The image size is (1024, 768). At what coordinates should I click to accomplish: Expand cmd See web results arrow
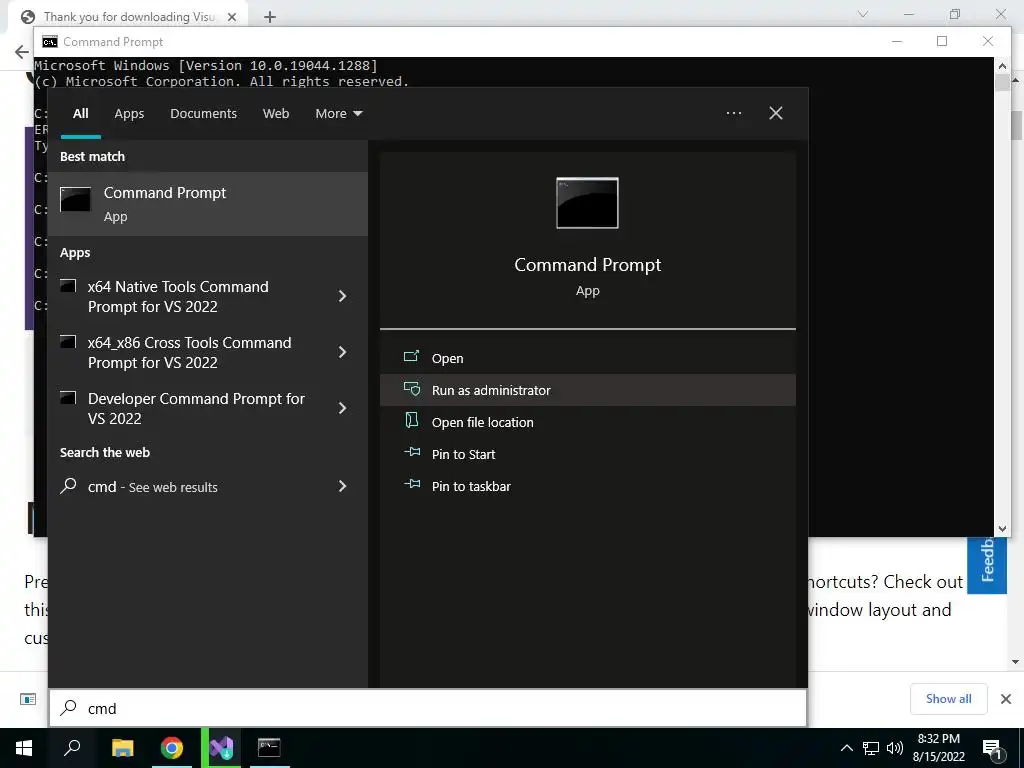pos(342,486)
